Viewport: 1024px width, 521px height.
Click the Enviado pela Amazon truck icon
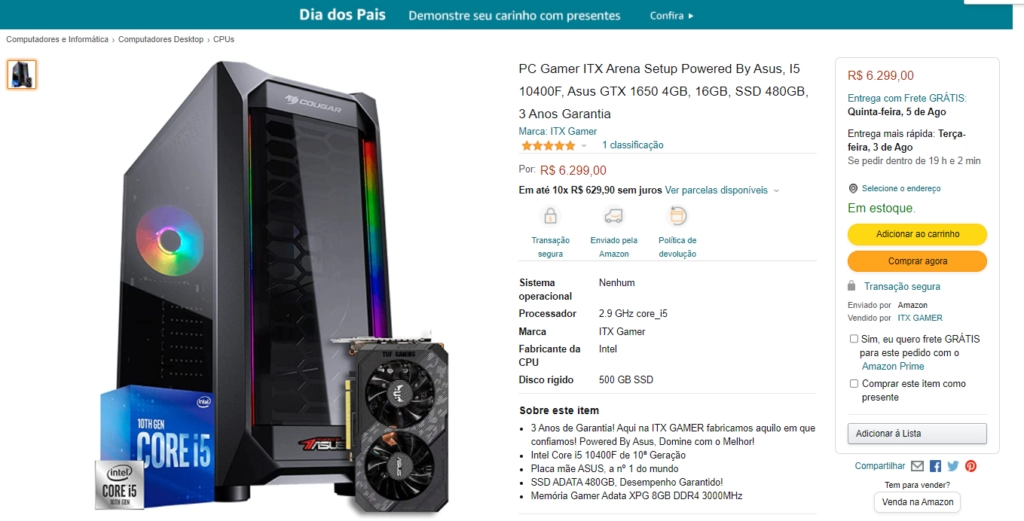613,216
